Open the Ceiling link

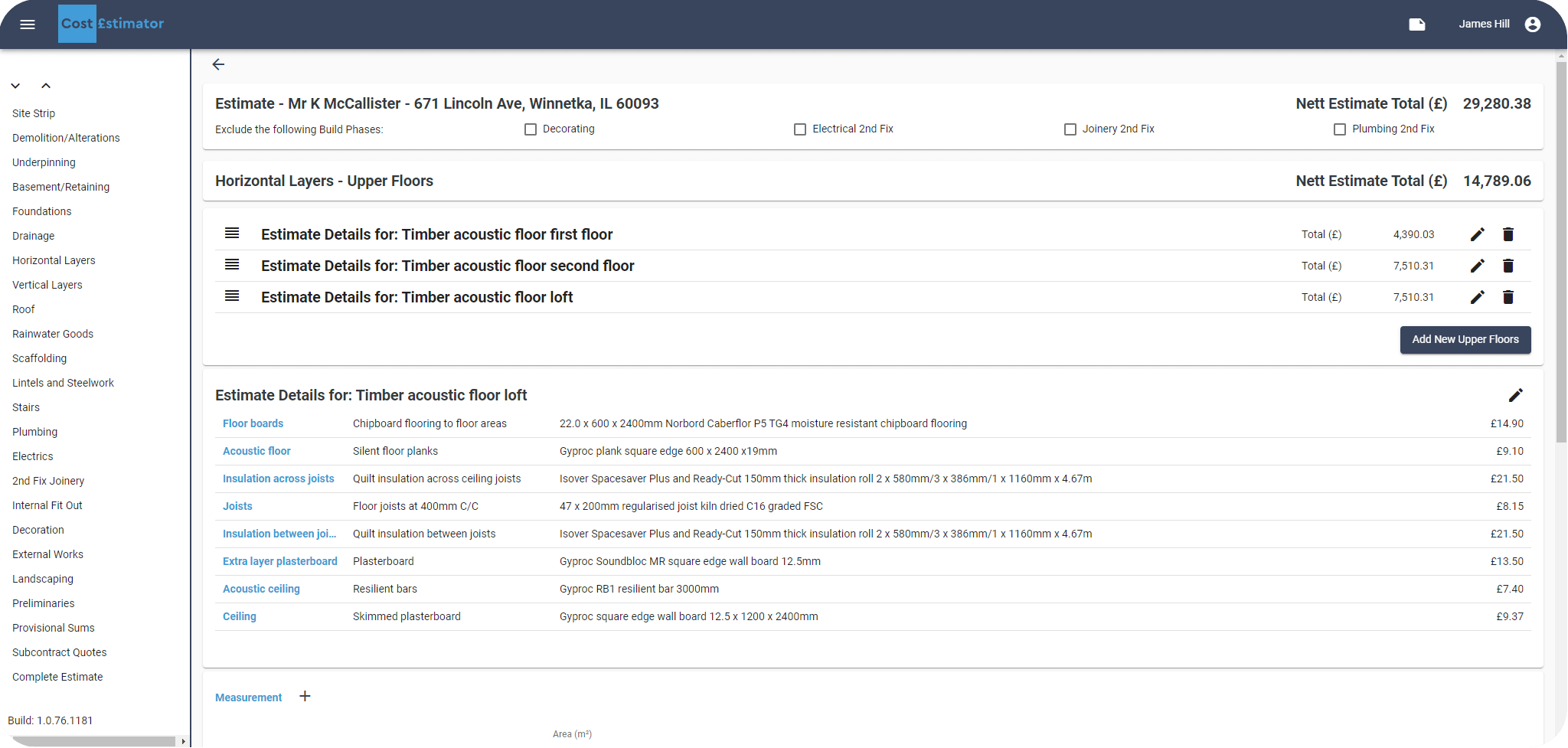[x=240, y=616]
